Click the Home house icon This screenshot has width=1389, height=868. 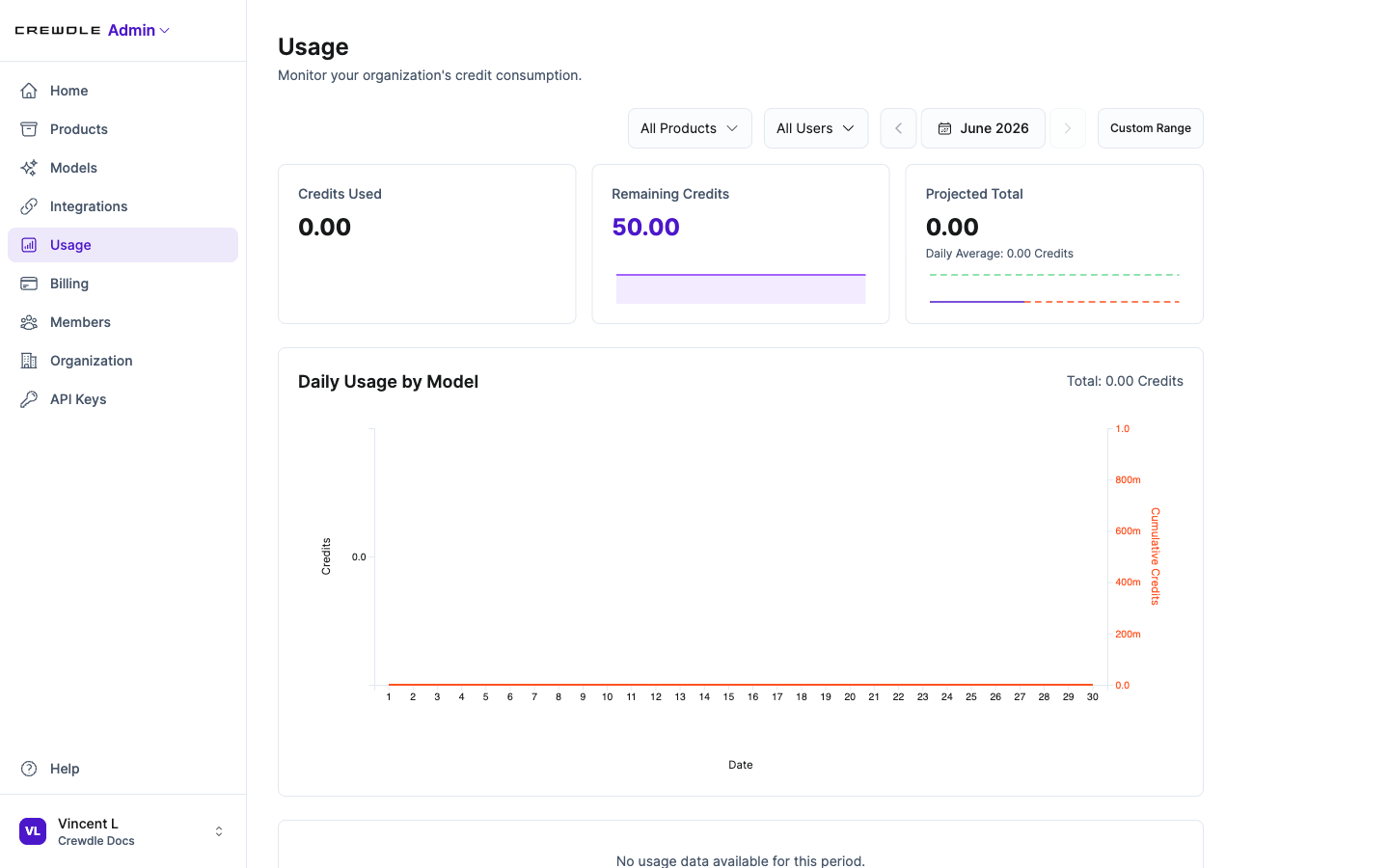point(29,91)
